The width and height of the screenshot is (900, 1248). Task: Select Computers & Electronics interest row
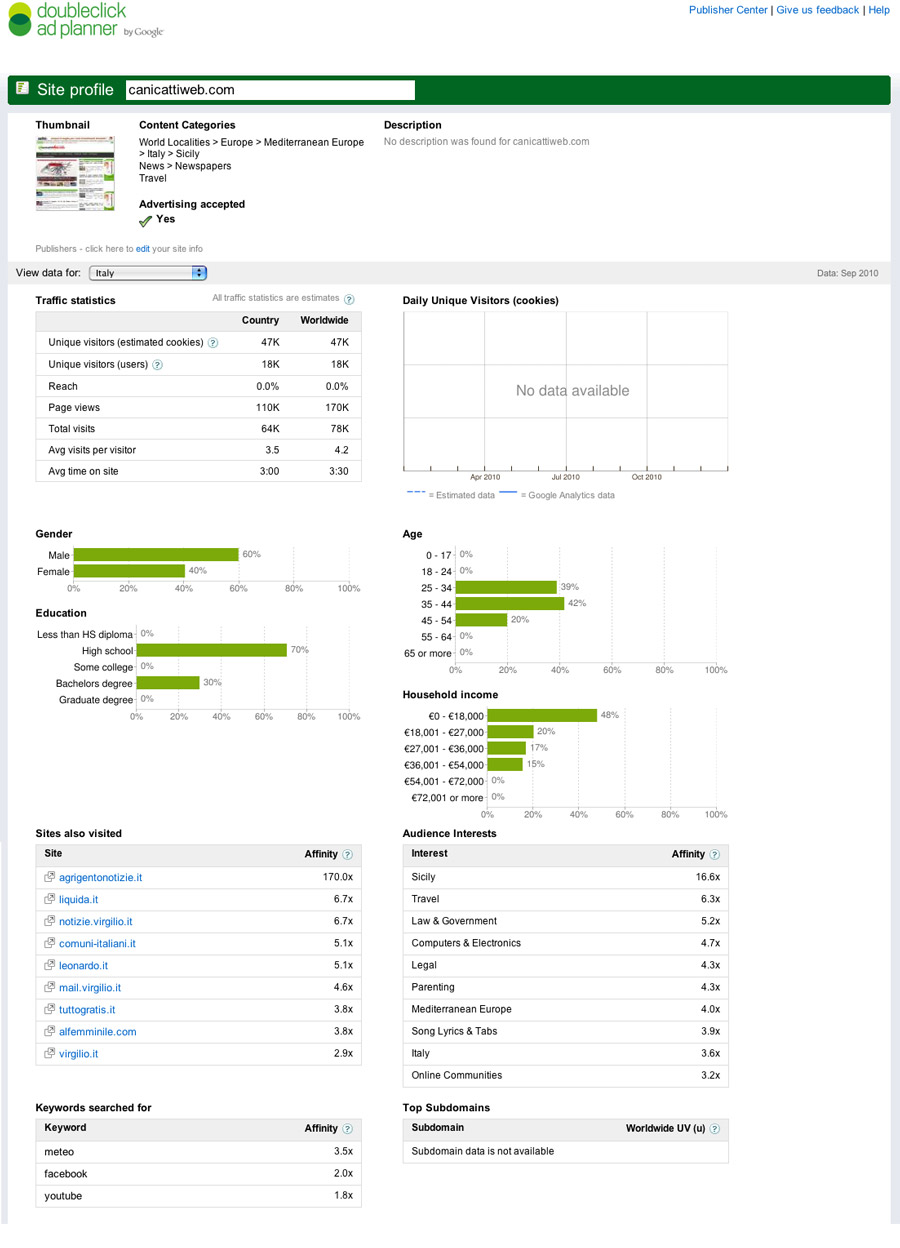(x=565, y=943)
